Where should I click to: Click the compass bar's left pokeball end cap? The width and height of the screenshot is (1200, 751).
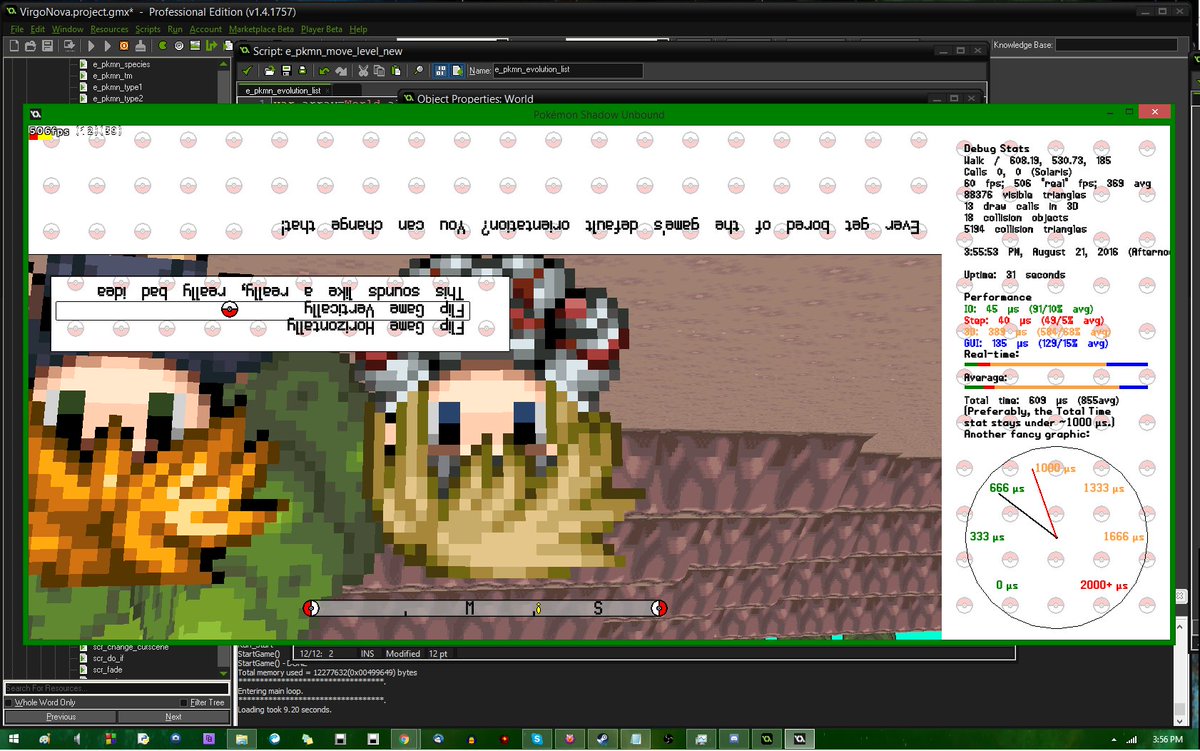pos(311,608)
